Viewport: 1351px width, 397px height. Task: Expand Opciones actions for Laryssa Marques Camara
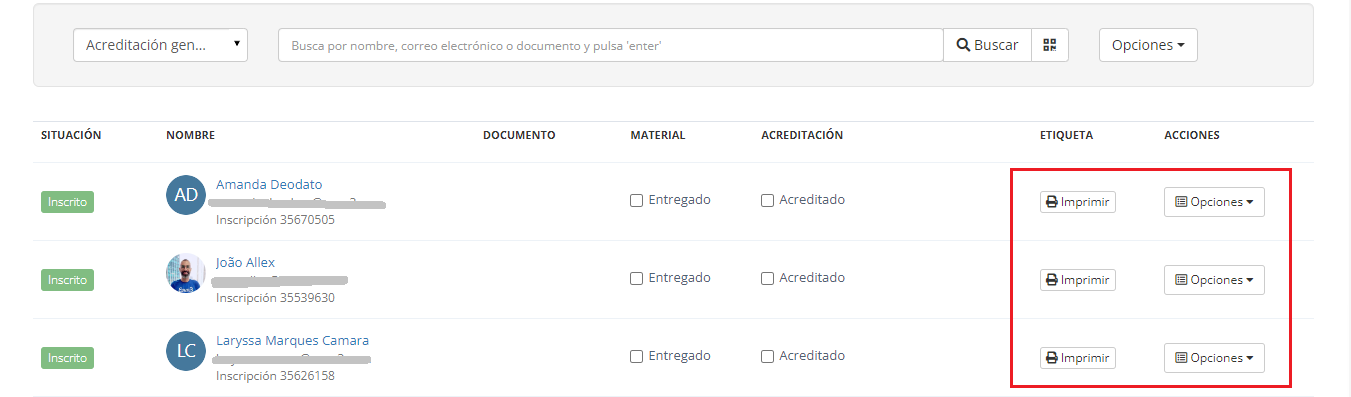[1214, 358]
